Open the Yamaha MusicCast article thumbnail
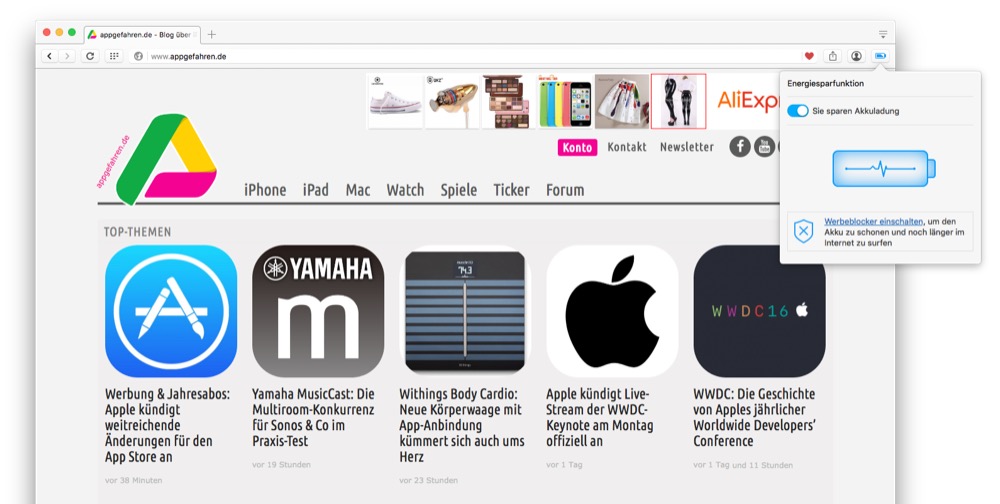 [x=318, y=311]
